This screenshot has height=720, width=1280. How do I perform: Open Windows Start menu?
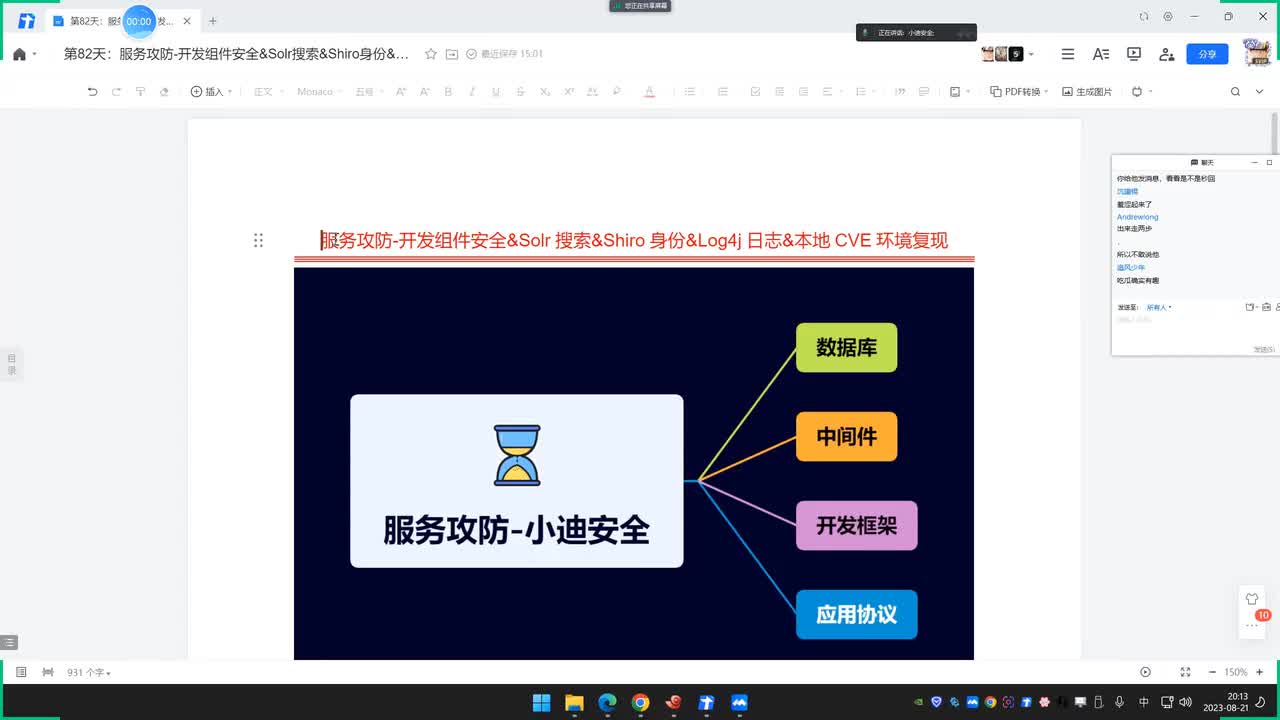tap(541, 702)
